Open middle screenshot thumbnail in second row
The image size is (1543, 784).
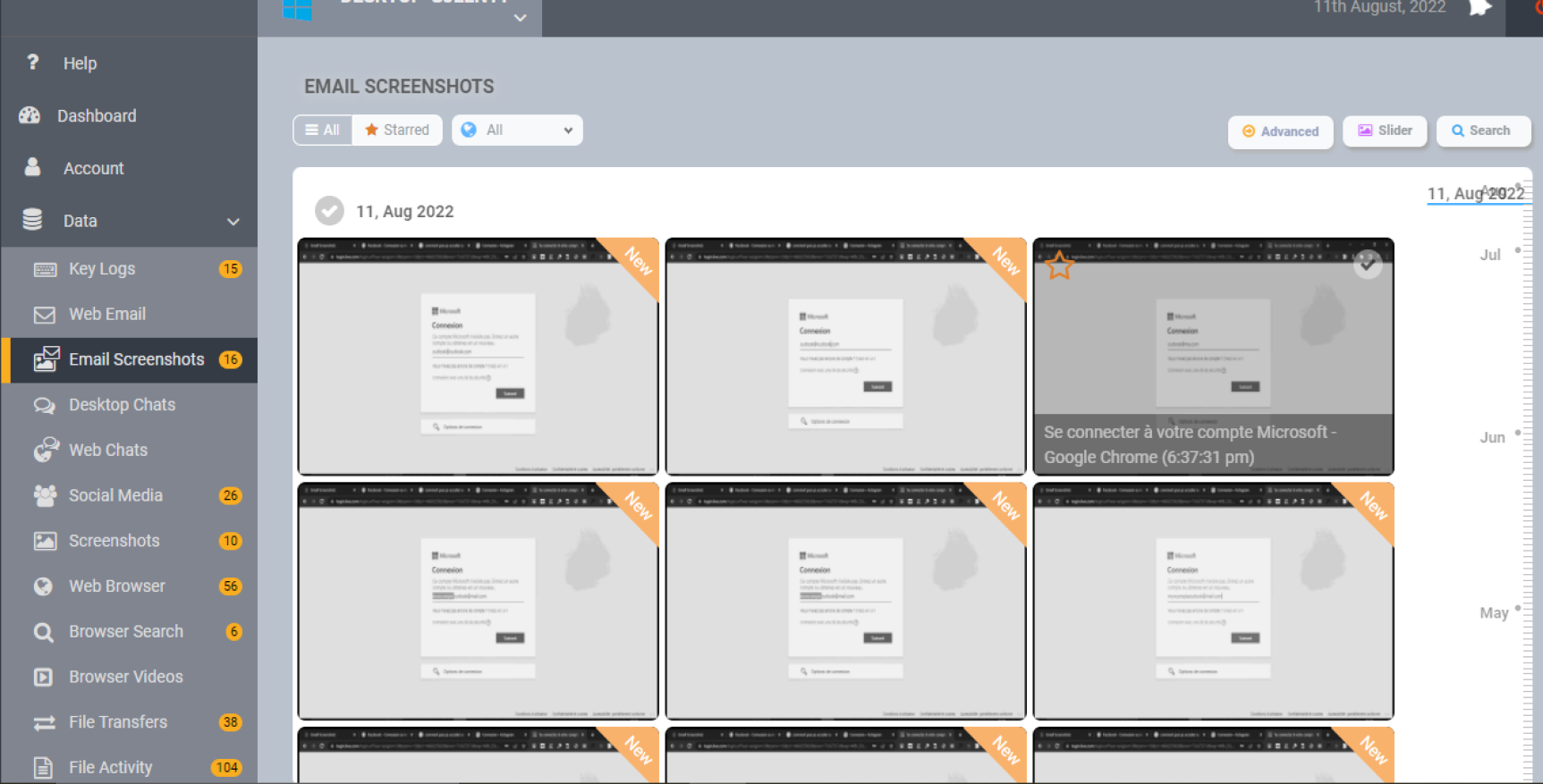coord(845,601)
